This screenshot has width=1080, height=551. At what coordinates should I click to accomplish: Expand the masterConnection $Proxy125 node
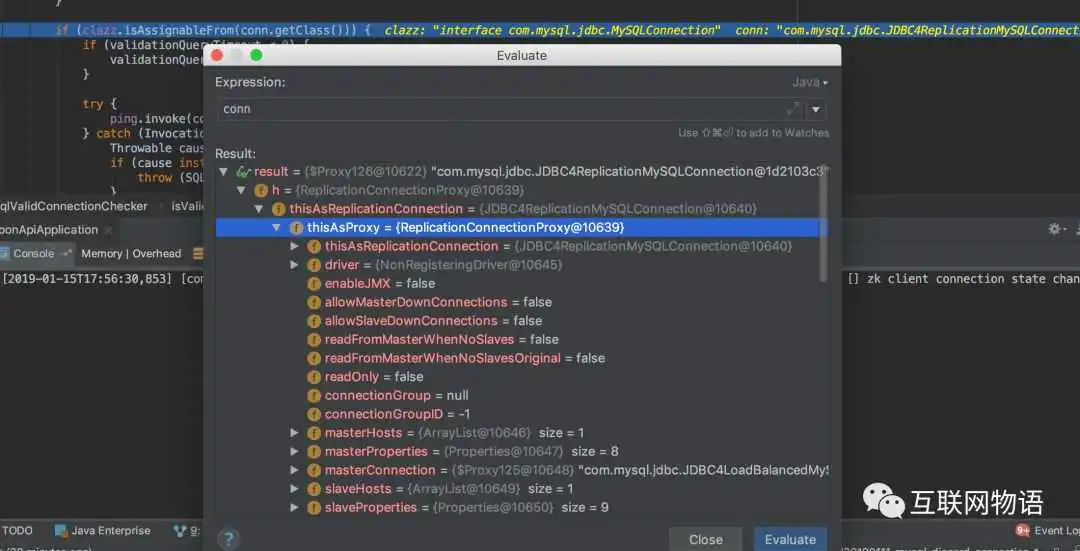[x=294, y=470]
